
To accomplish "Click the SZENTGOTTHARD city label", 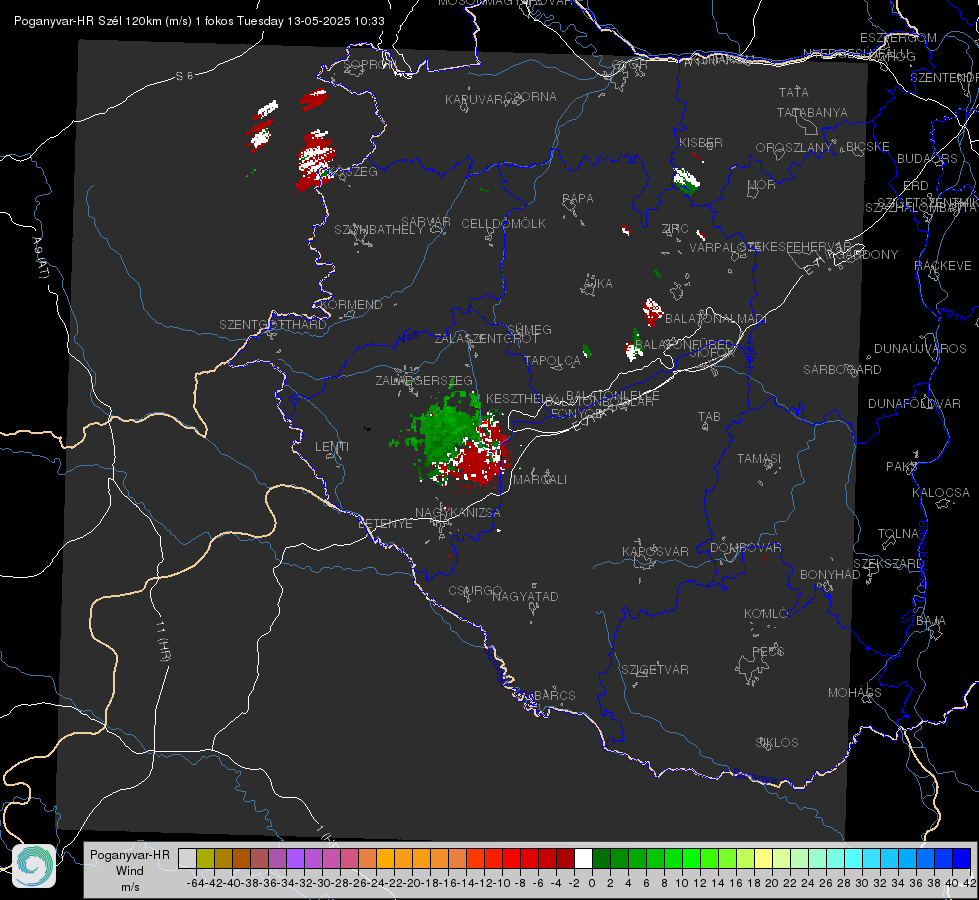I will coord(273,325).
